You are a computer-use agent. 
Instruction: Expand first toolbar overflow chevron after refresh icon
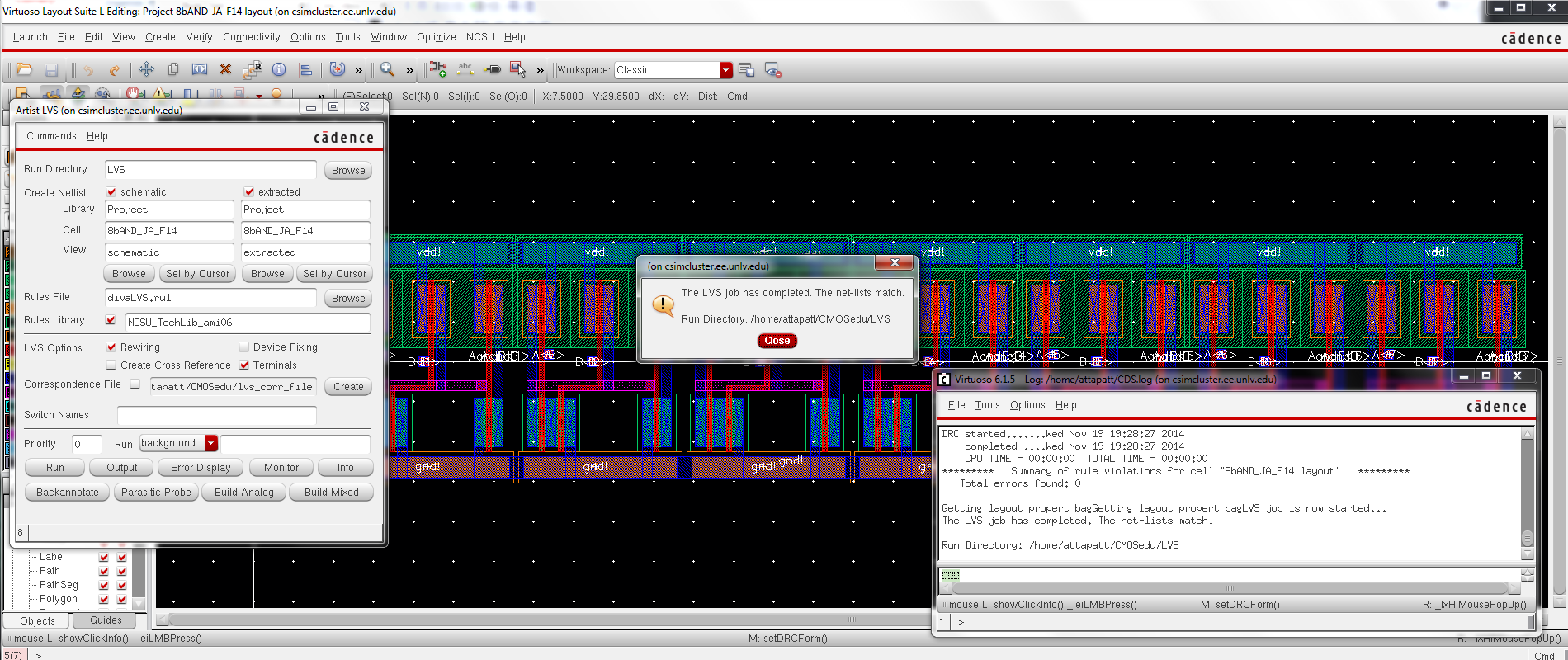pyautogui.click(x=358, y=70)
